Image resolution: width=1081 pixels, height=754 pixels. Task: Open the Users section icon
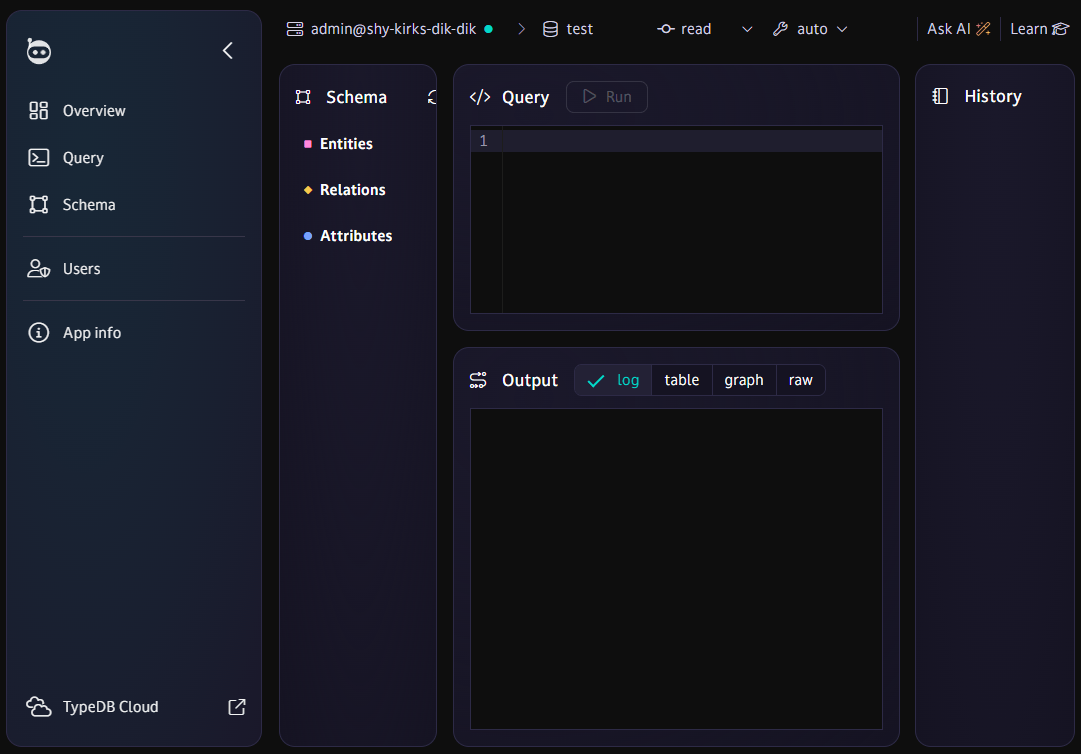click(38, 268)
